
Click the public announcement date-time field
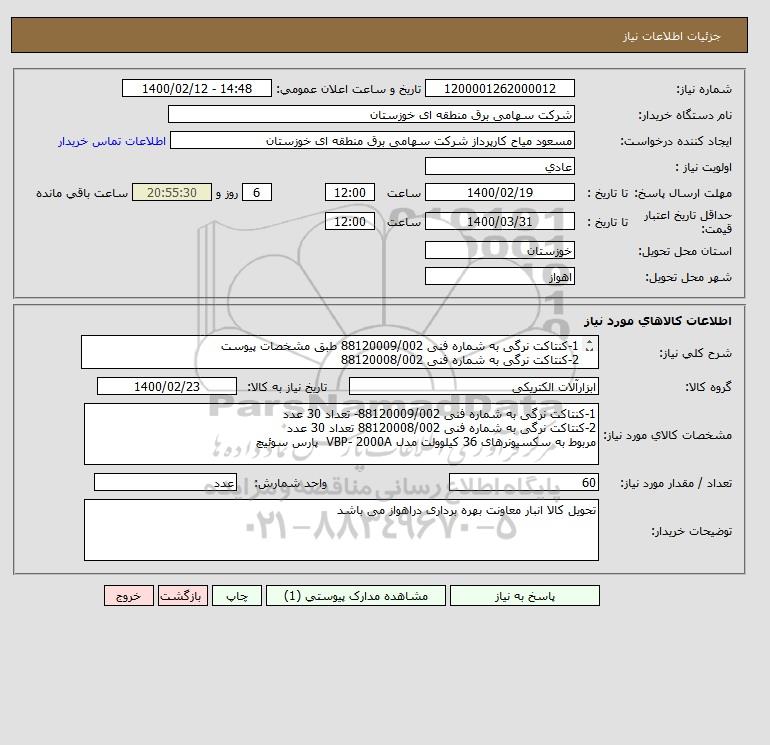(x=196, y=88)
